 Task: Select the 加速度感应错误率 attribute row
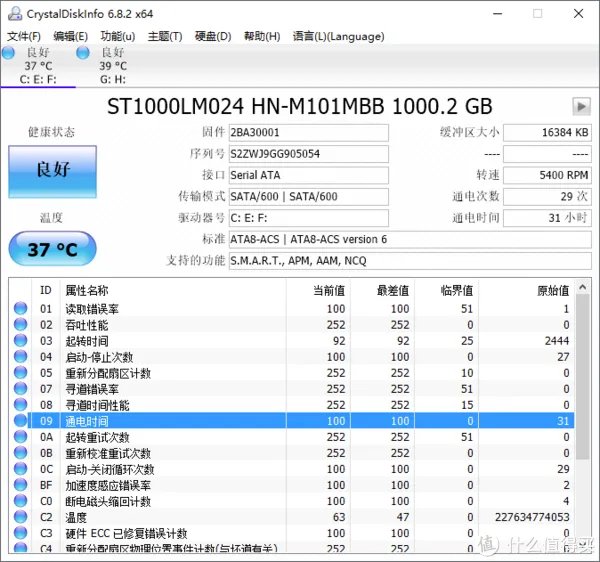(292, 485)
